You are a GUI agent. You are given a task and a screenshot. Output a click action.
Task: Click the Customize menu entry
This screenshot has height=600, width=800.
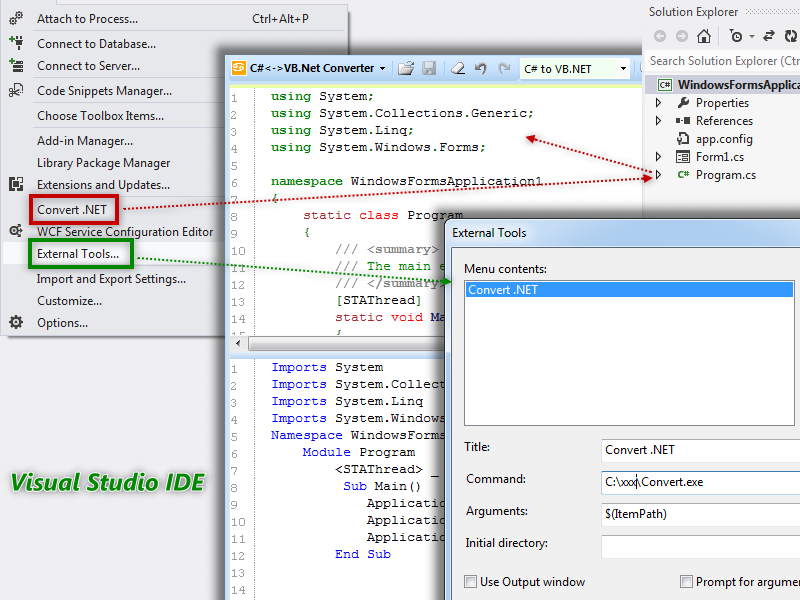click(69, 301)
